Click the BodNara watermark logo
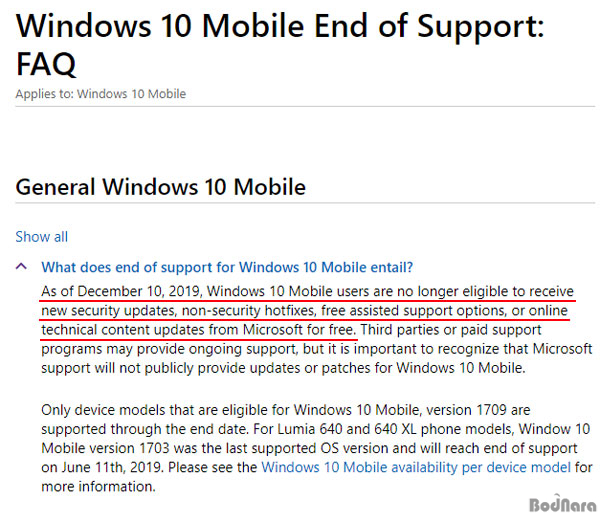Viewport: 600px width, 515px height. tap(562, 504)
